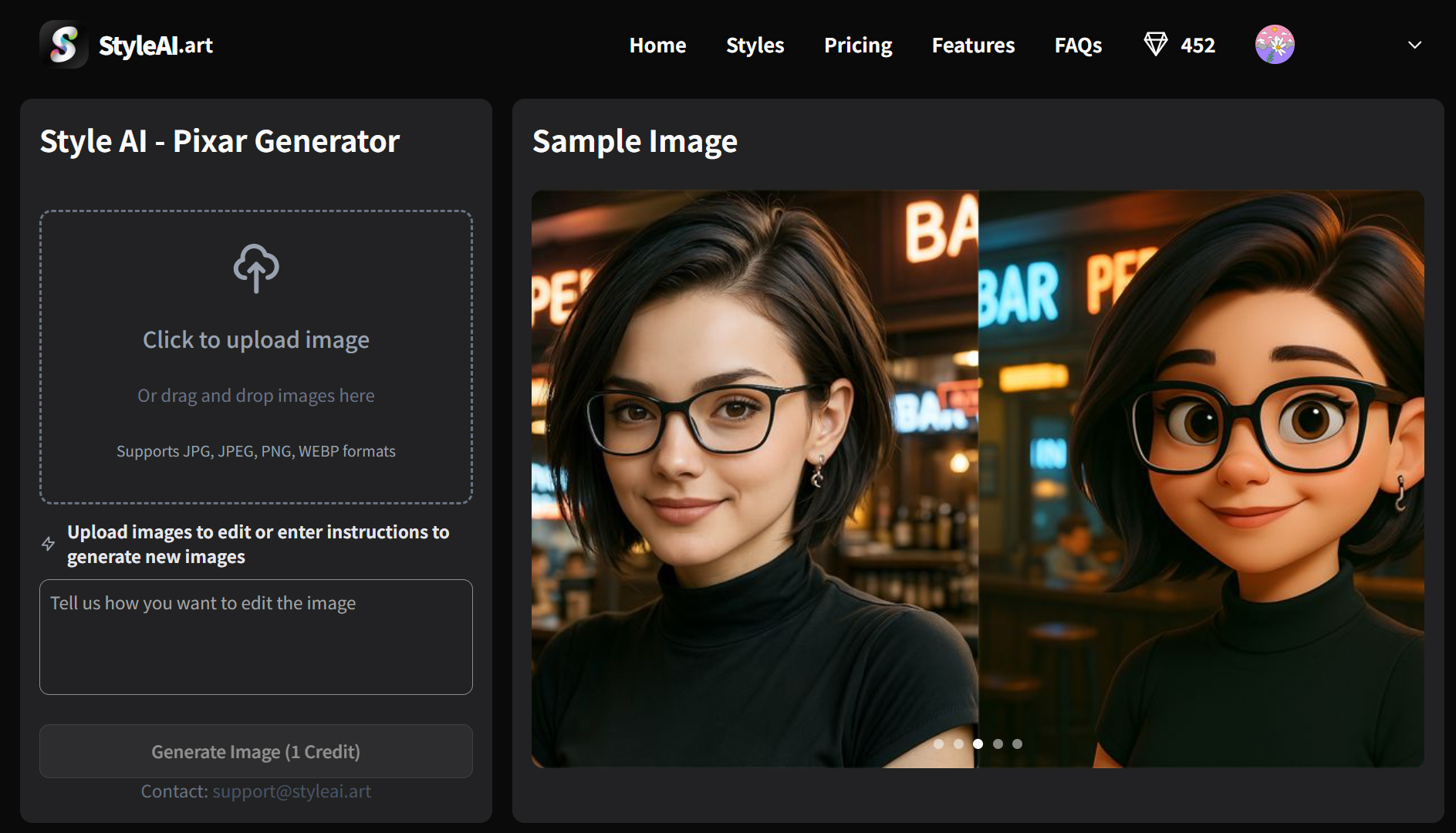Expand the header chevron dropdown
Viewport: 1456px width, 833px height.
[1414, 45]
